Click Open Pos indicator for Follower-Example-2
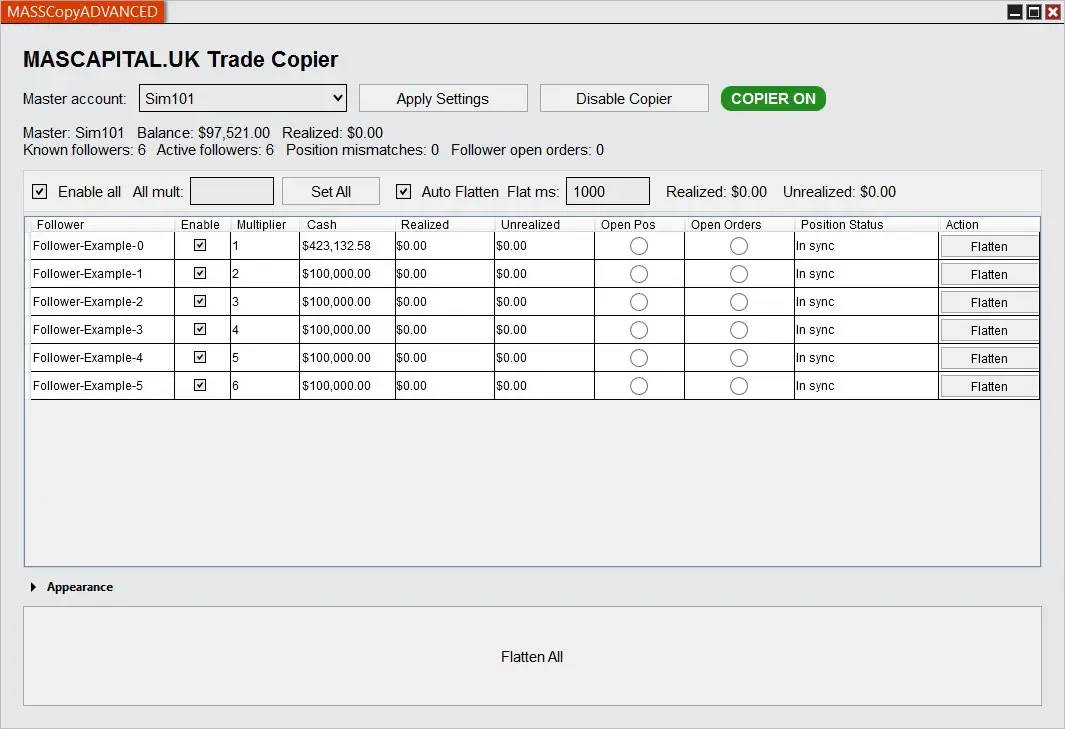This screenshot has height=729, width=1065. (638, 302)
